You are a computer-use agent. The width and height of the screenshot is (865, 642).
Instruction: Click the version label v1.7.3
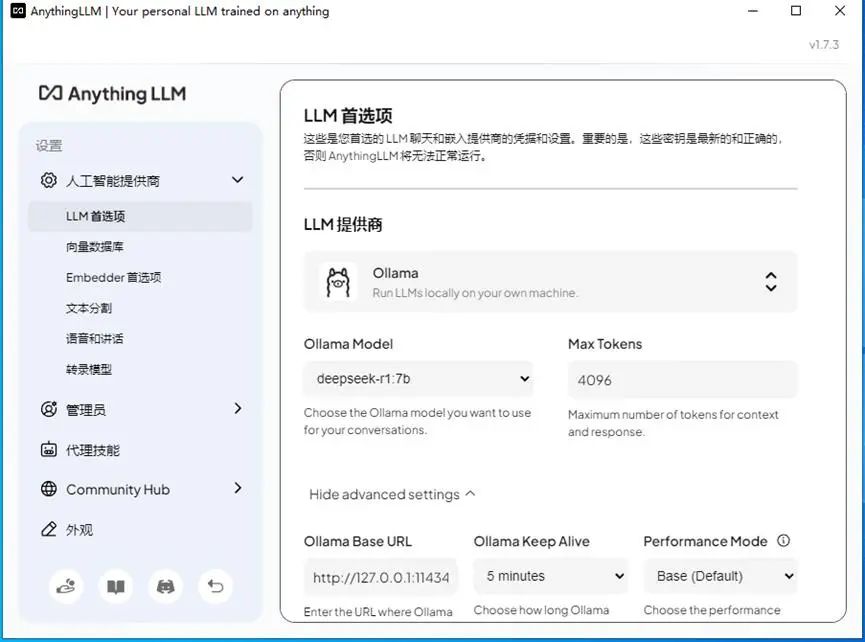point(824,45)
